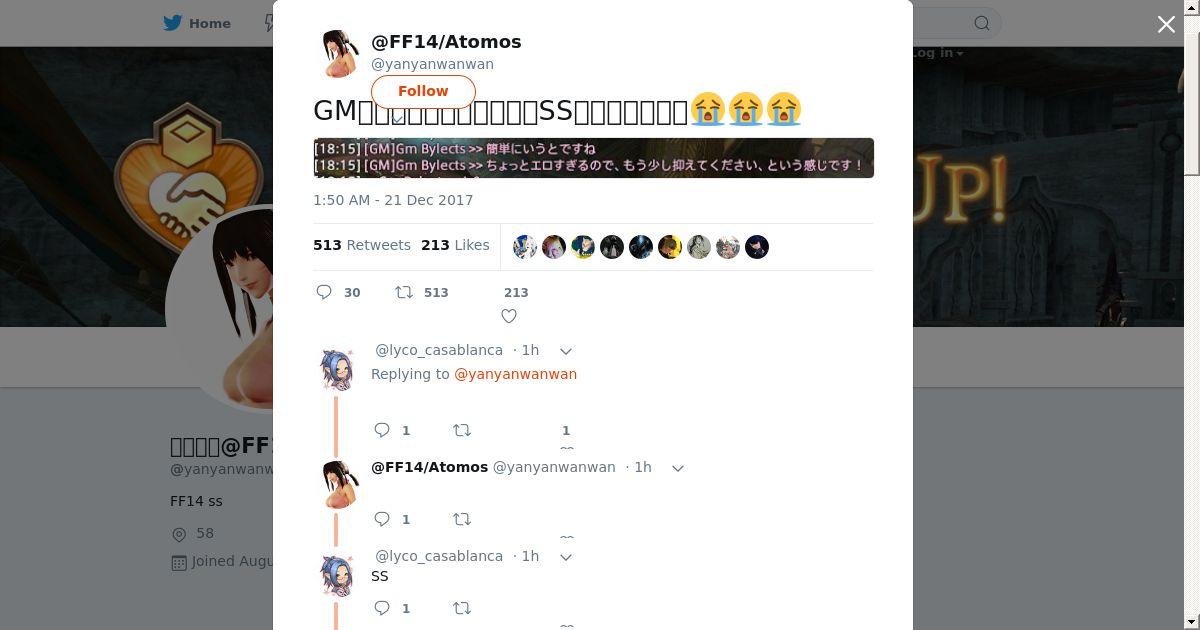Open the 213 Likes list
This screenshot has width=1200, height=630.
point(455,245)
